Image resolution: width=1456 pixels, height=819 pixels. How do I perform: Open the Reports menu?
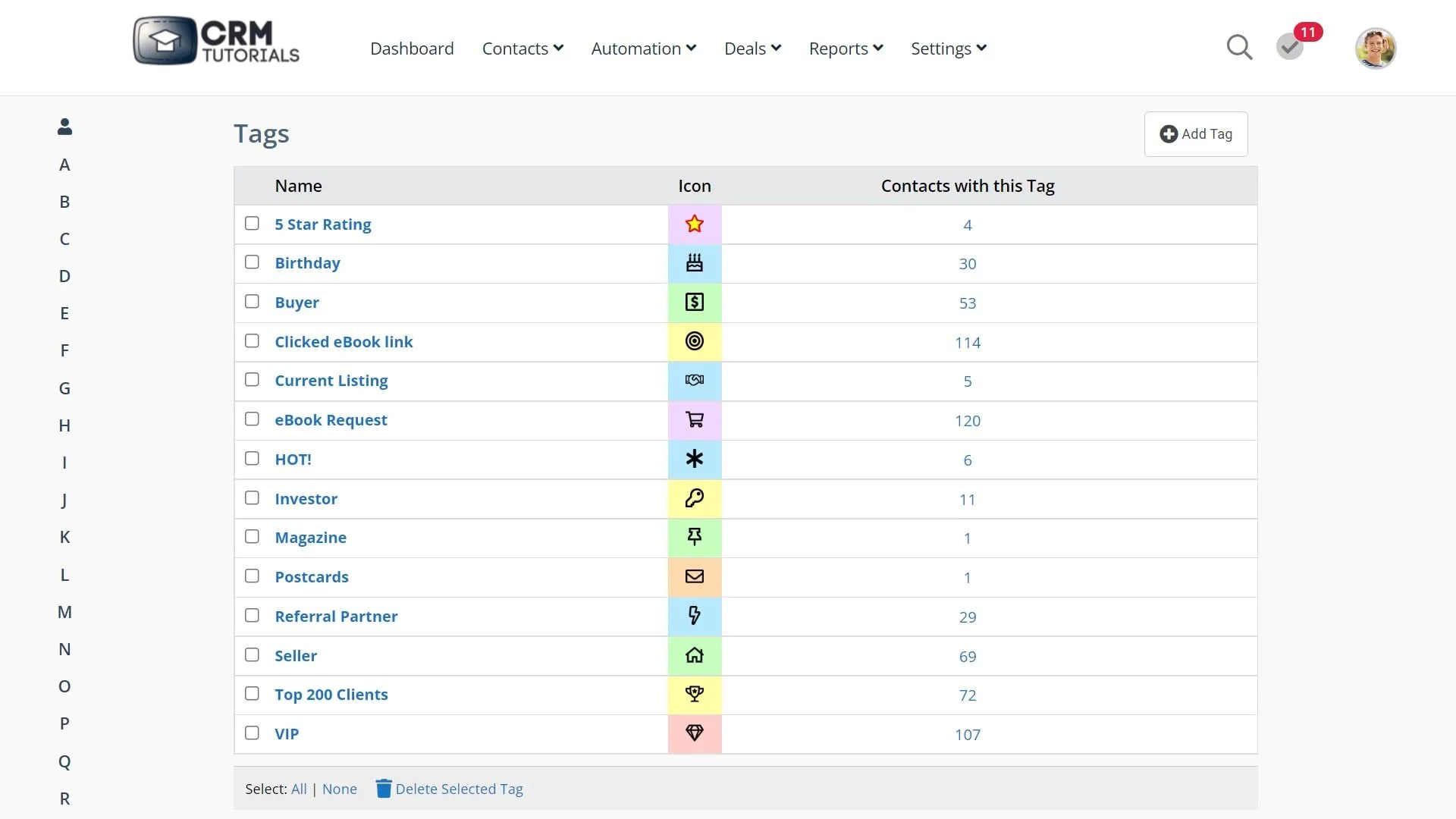[846, 49]
